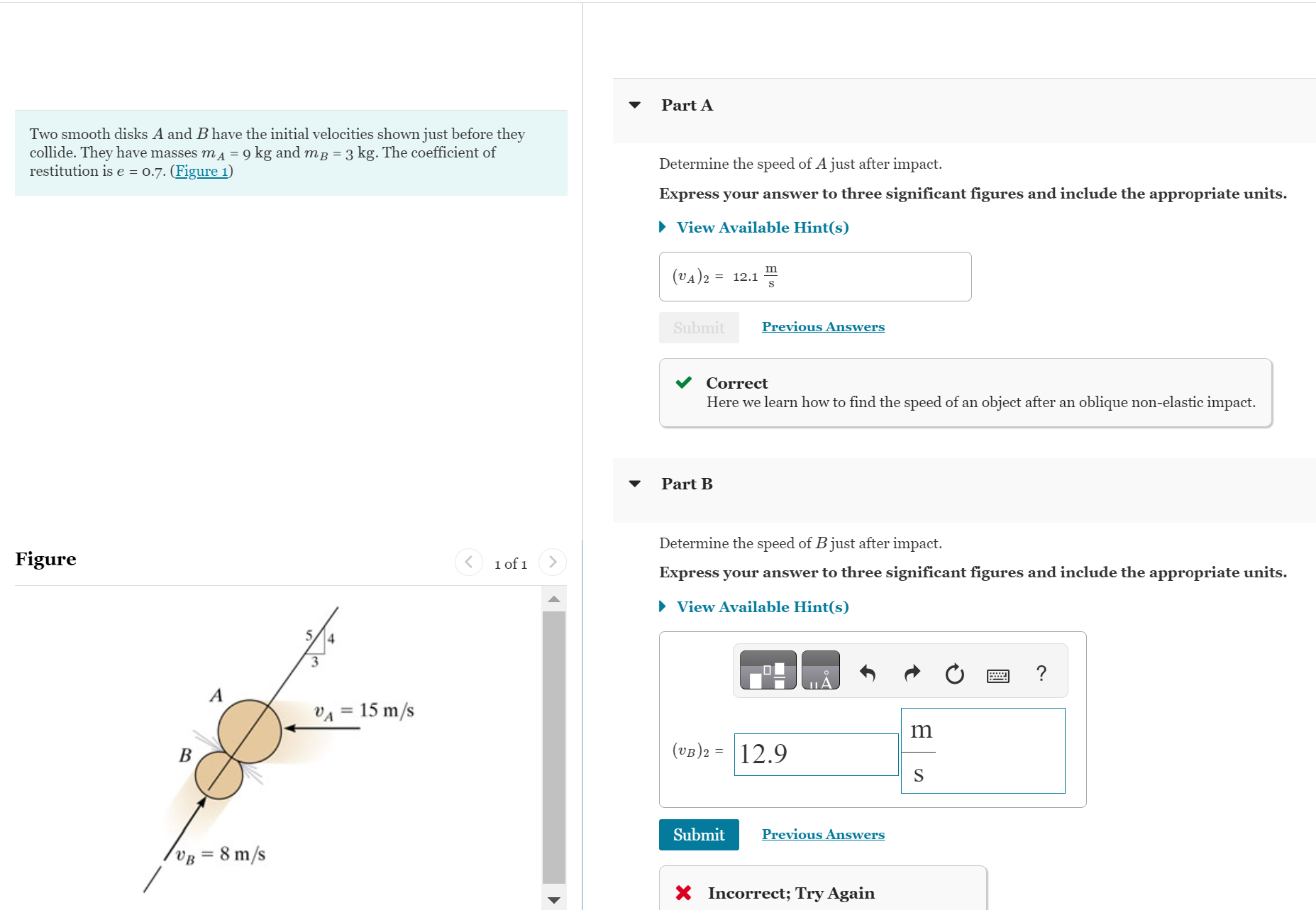Click the undo icon in the answer editor

point(868,672)
